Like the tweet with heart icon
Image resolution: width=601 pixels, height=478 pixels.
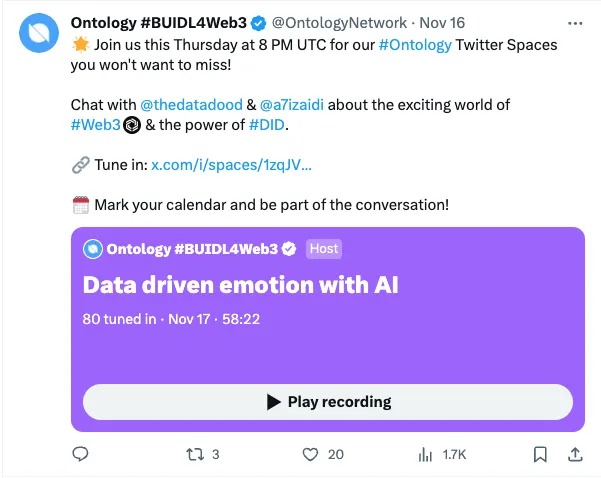[311, 454]
